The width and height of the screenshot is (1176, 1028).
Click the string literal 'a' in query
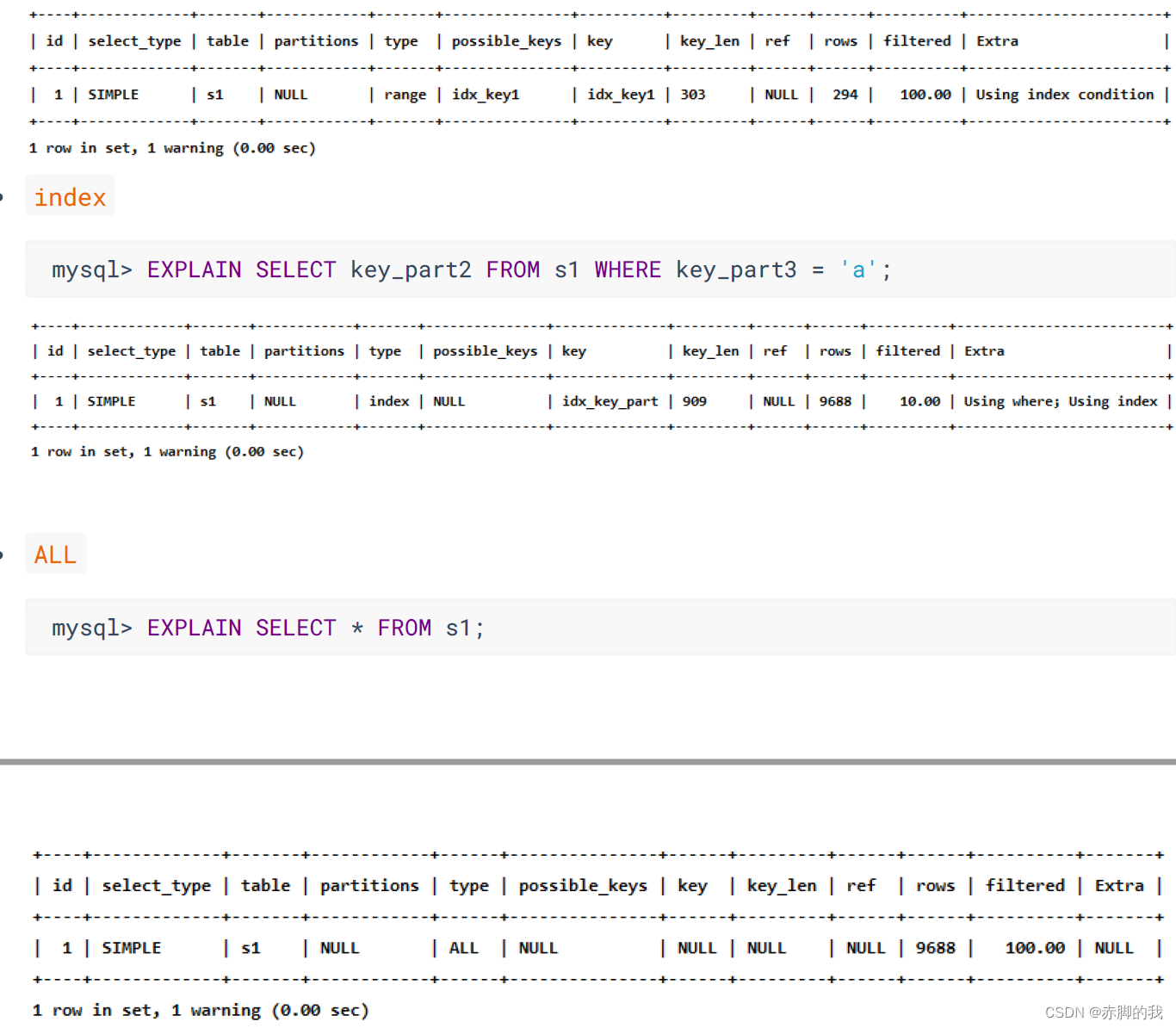click(x=858, y=270)
